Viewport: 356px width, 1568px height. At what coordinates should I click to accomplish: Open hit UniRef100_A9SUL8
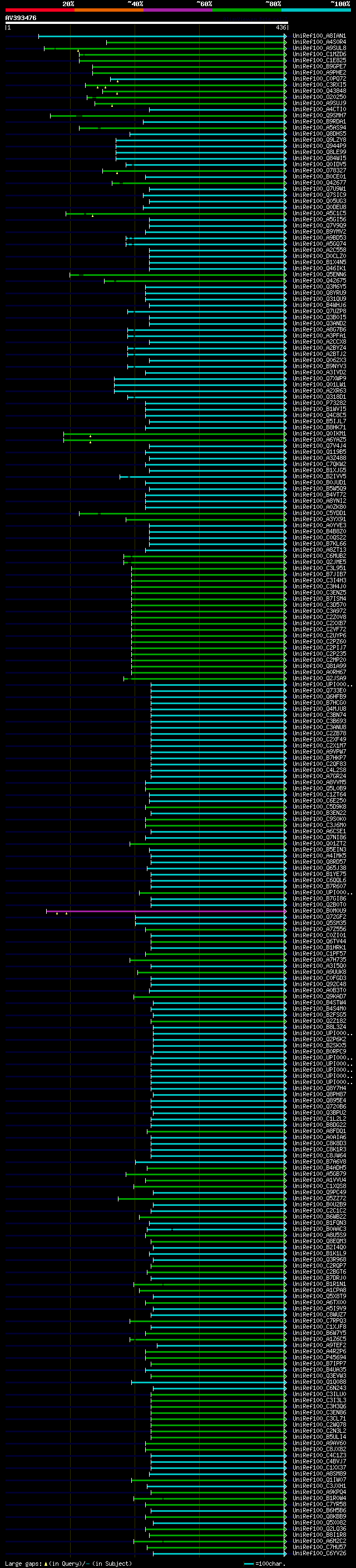click(319, 49)
